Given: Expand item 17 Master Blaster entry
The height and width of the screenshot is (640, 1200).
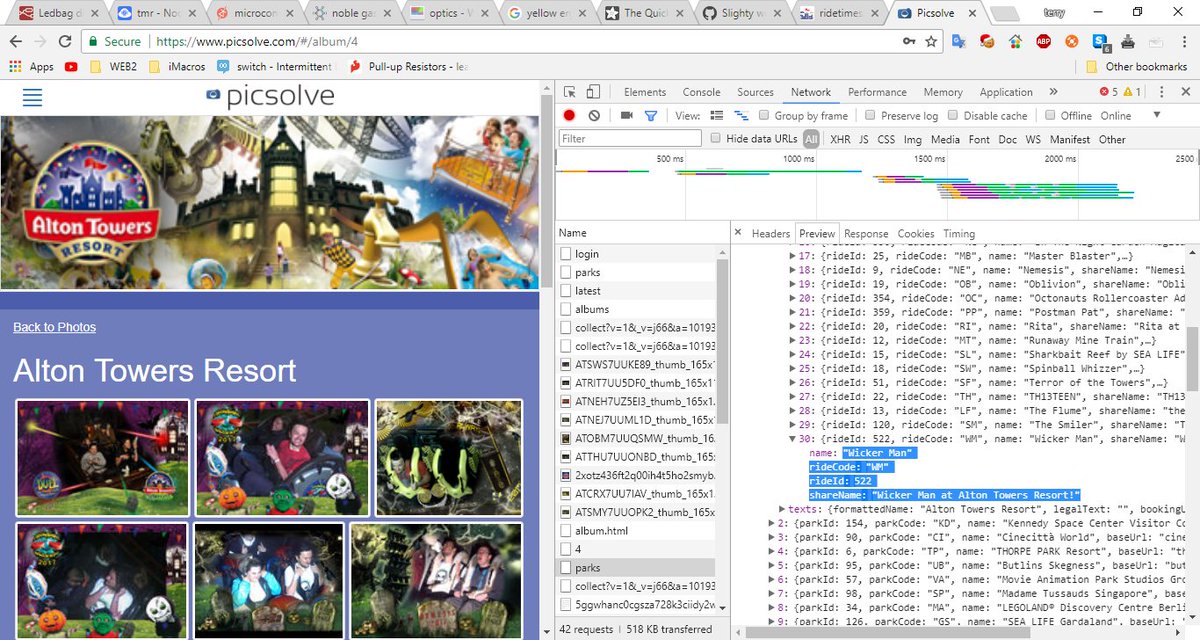Looking at the screenshot, I should 793,256.
